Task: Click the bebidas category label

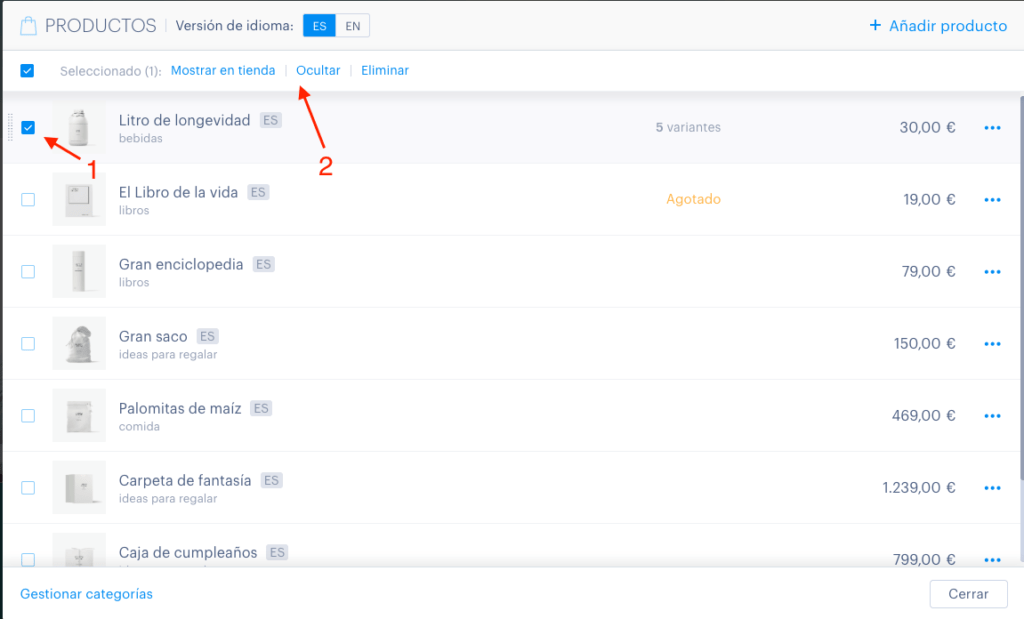Action: (x=140, y=138)
